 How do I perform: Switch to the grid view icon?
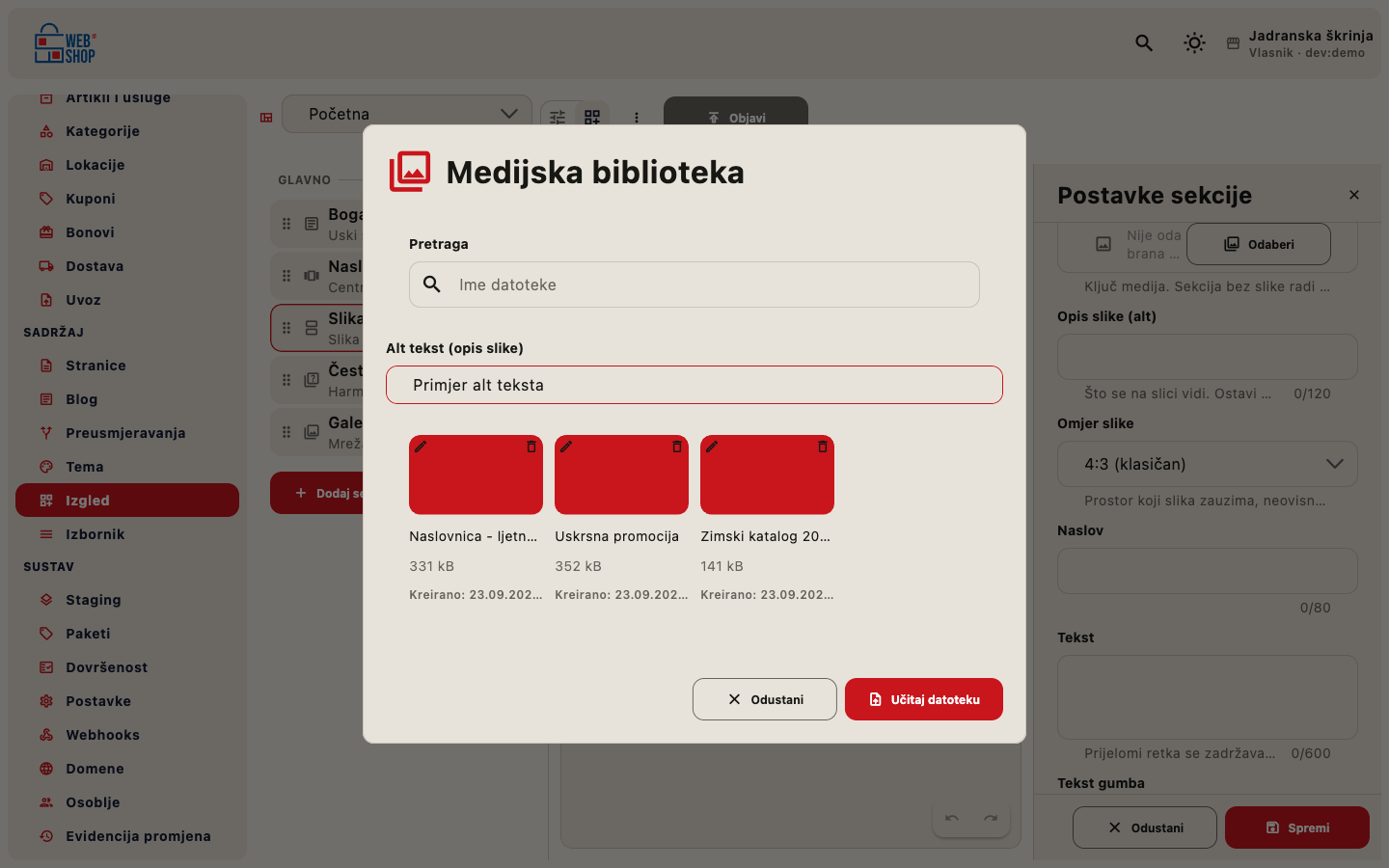(x=592, y=117)
